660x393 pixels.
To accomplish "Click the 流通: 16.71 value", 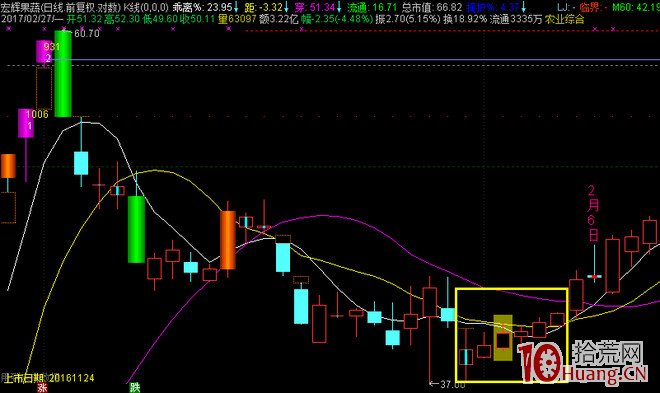I will pos(373,7).
